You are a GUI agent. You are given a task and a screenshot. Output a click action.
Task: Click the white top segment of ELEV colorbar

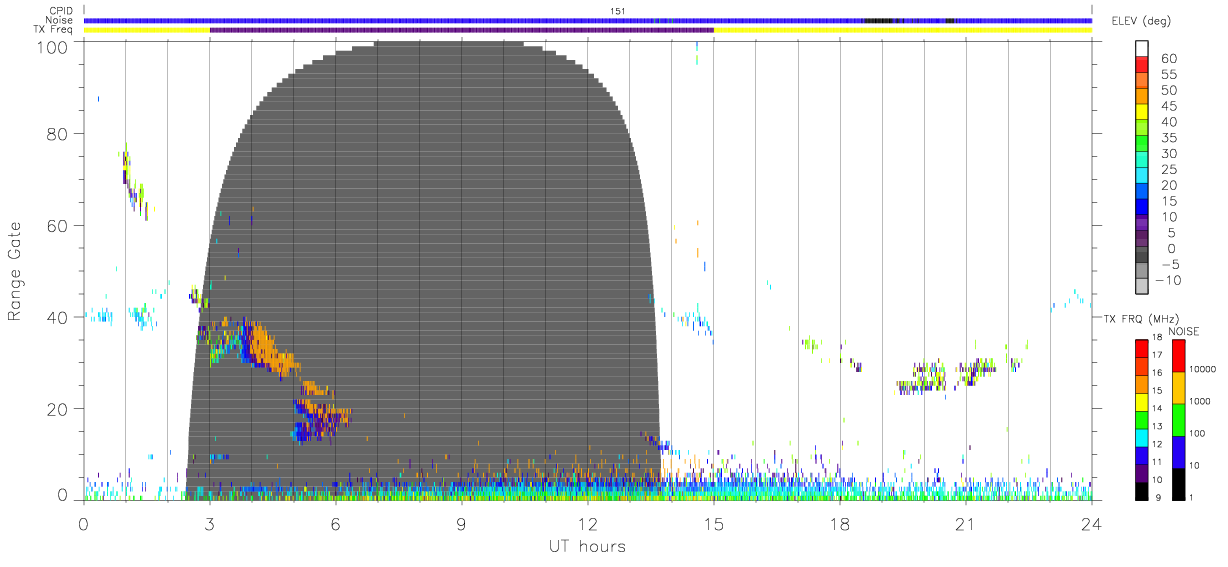pyautogui.click(x=1143, y=48)
